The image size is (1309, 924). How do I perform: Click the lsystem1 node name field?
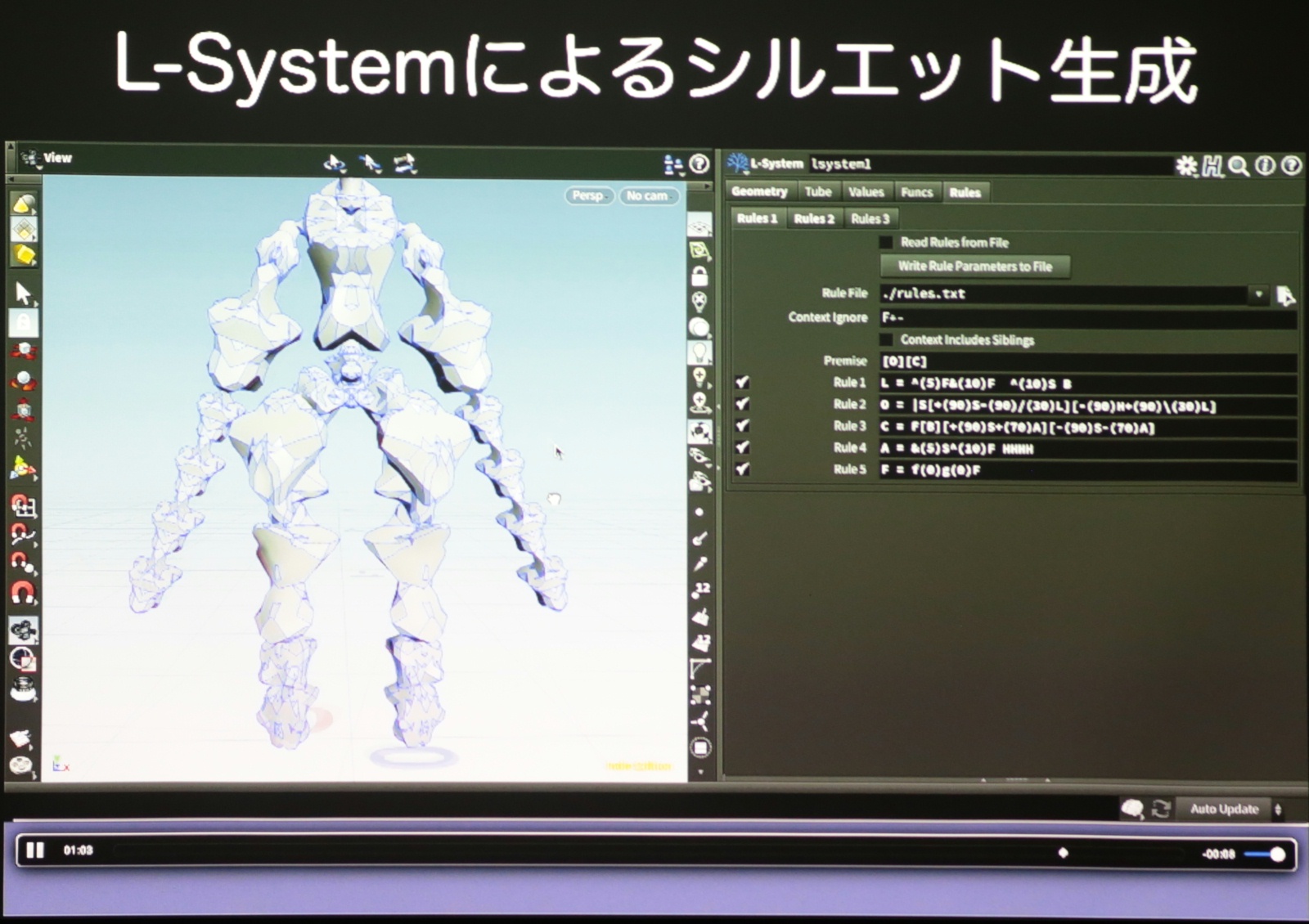click(990, 164)
